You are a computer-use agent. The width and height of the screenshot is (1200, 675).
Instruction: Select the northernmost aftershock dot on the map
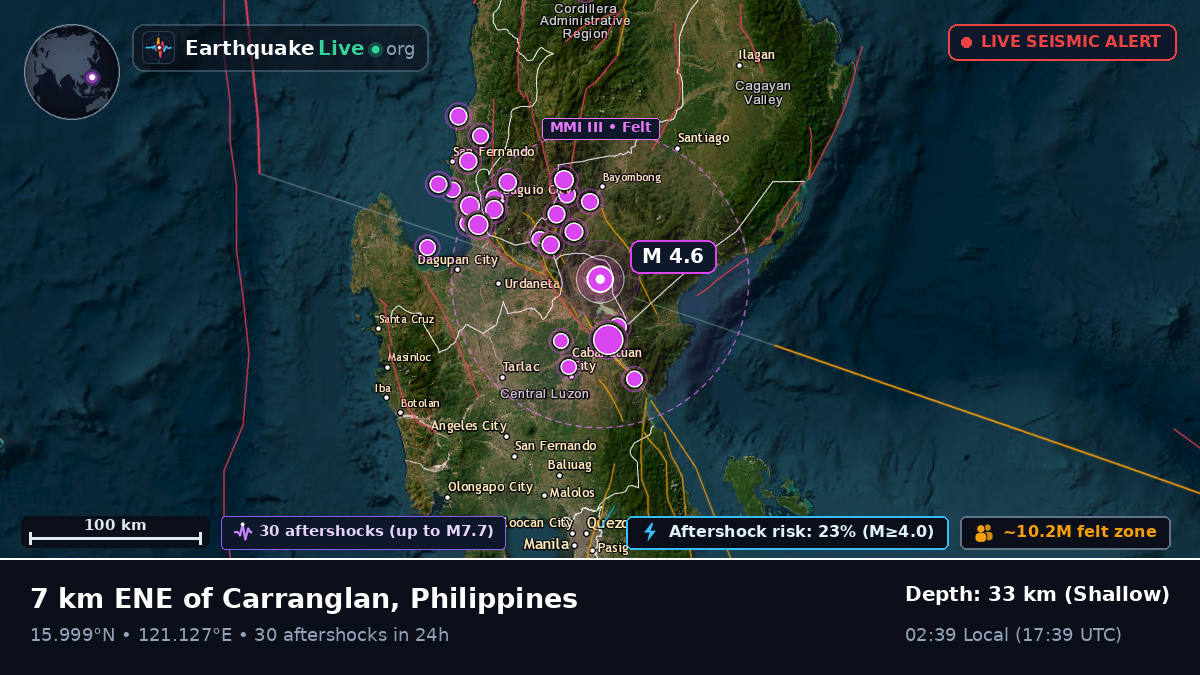458,116
